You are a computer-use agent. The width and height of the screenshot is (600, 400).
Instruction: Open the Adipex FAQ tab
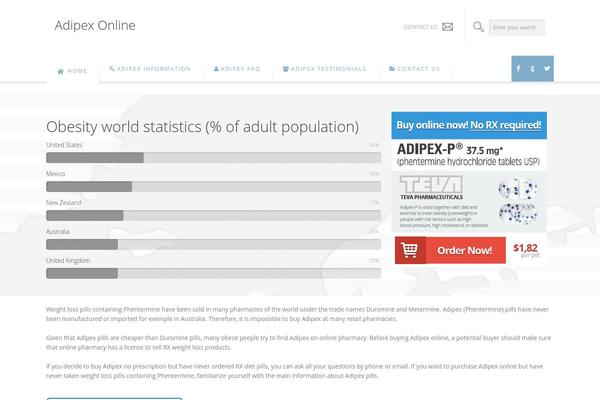tap(237, 69)
